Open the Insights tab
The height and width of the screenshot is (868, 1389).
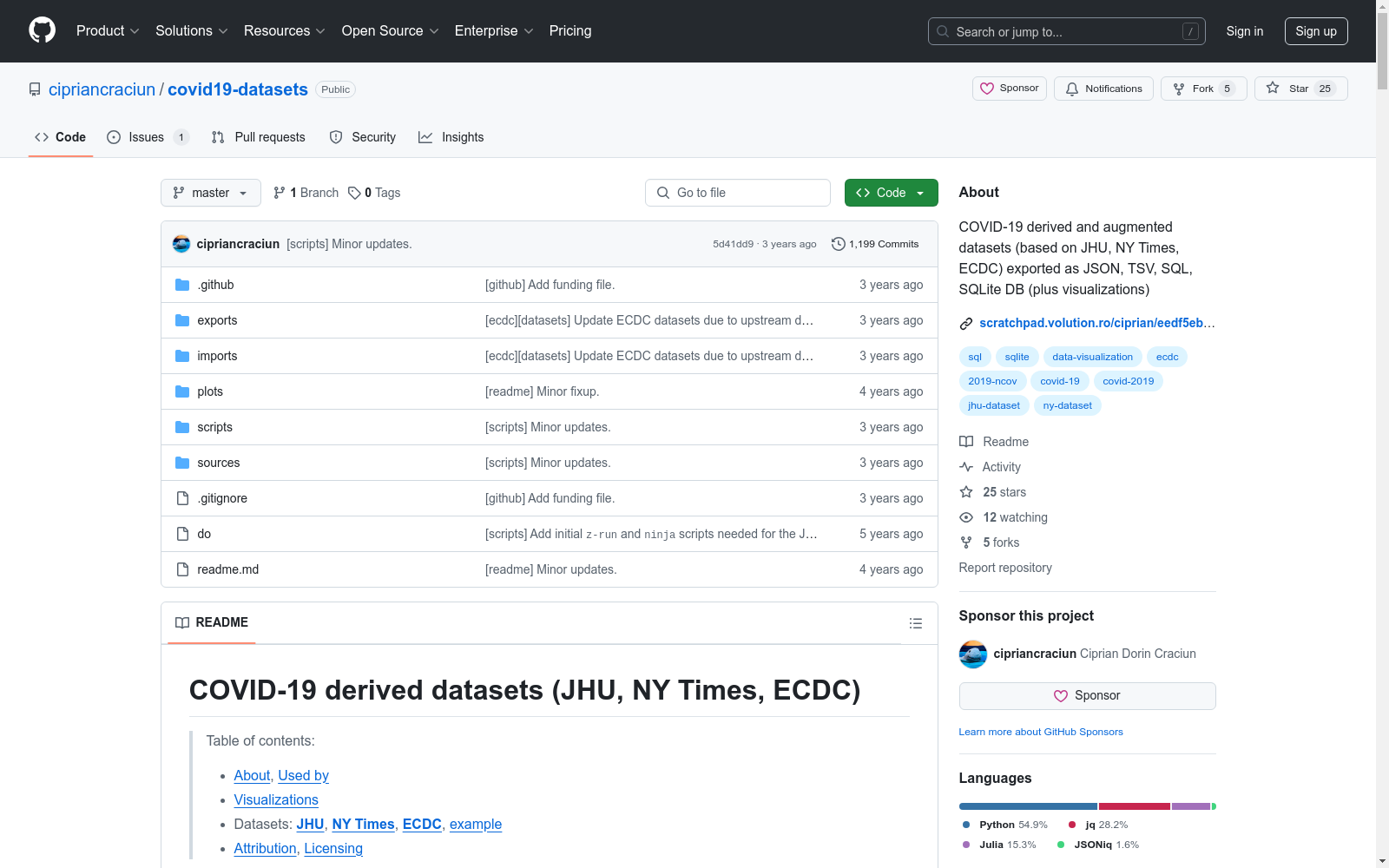tap(451, 137)
